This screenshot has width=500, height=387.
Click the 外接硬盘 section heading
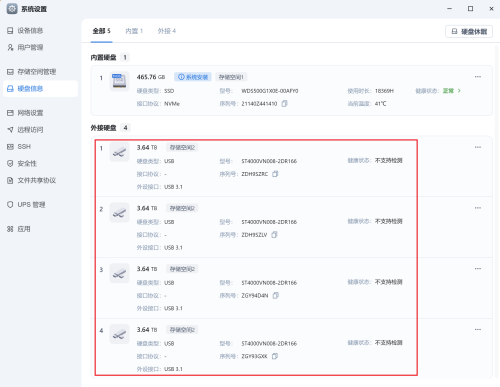click(x=103, y=128)
